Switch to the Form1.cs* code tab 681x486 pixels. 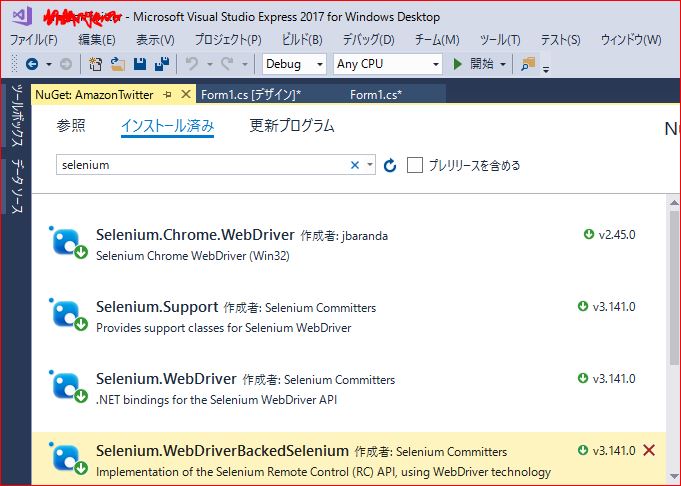(376, 95)
